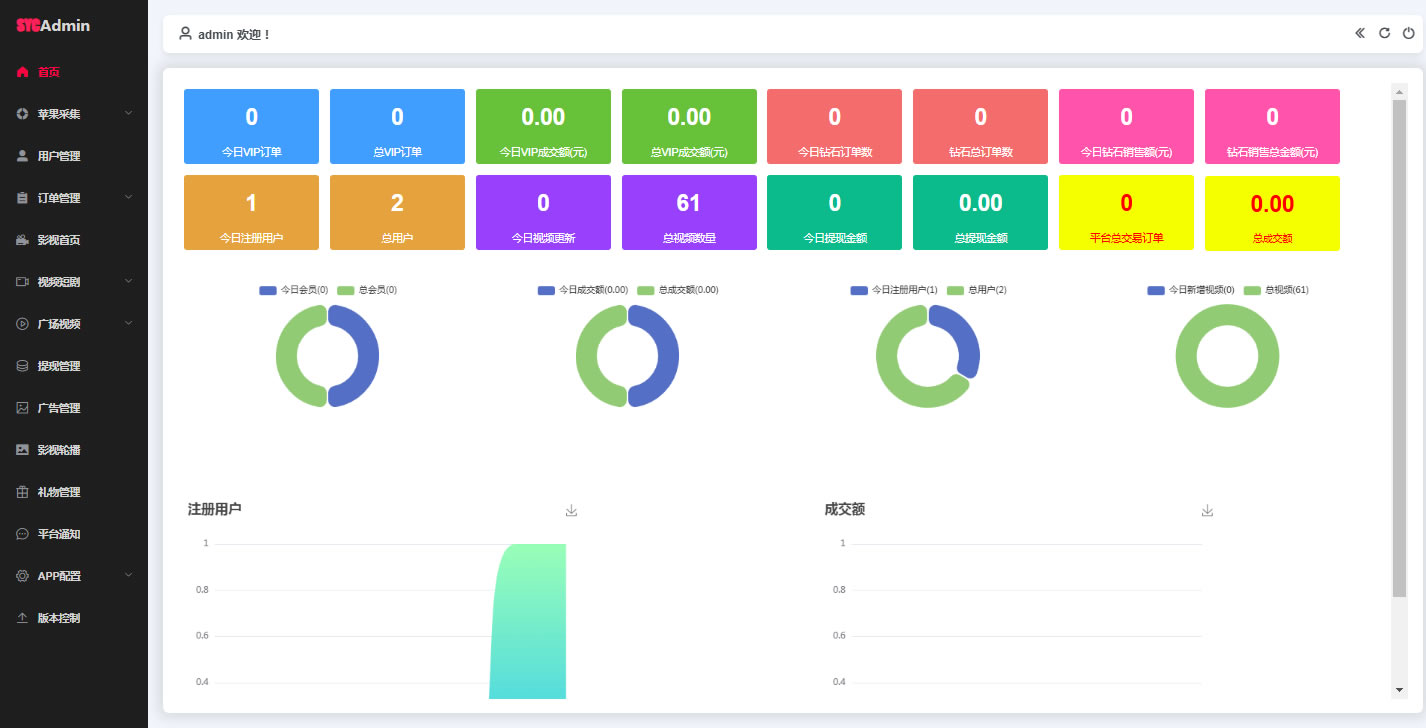This screenshot has height=728, width=1426.
Task: Click the 首页 home icon
Action: coord(22,72)
